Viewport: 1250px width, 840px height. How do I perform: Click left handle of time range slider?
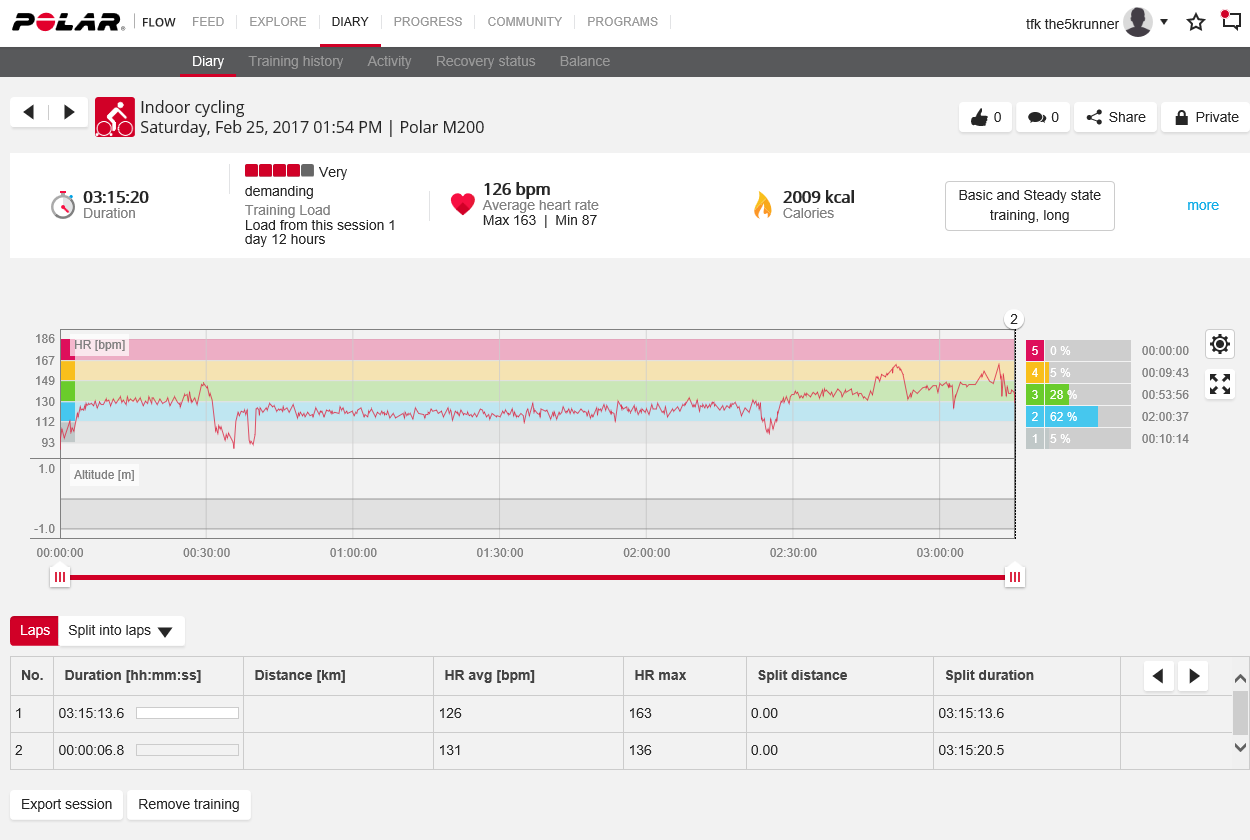coord(60,576)
